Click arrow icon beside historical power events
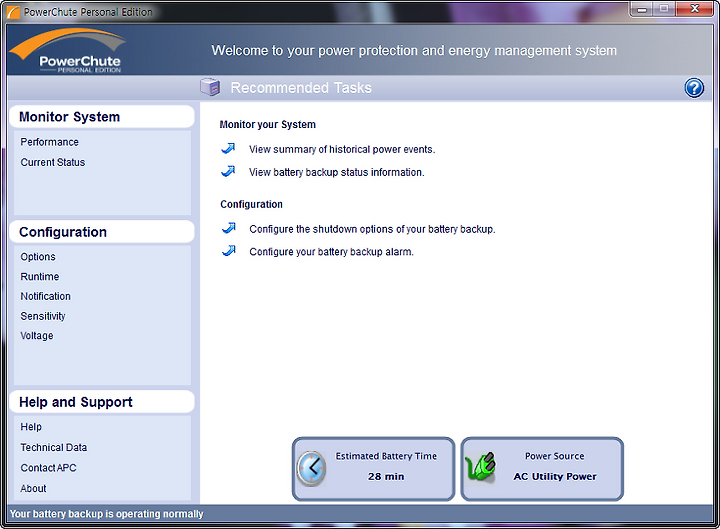 [x=228, y=148]
